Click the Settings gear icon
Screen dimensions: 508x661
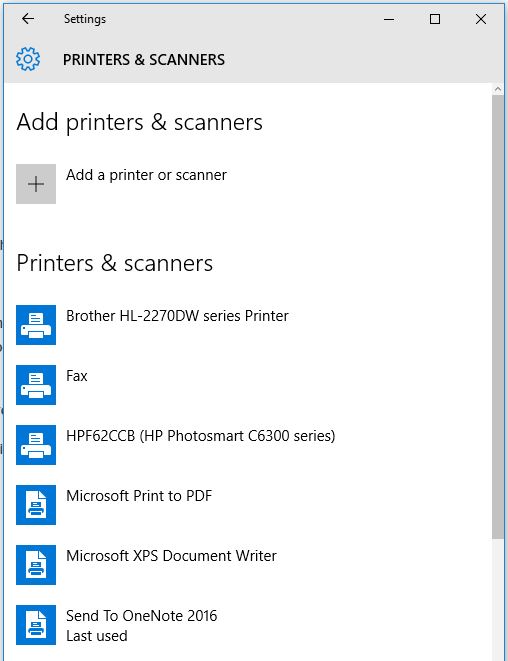click(x=28, y=59)
